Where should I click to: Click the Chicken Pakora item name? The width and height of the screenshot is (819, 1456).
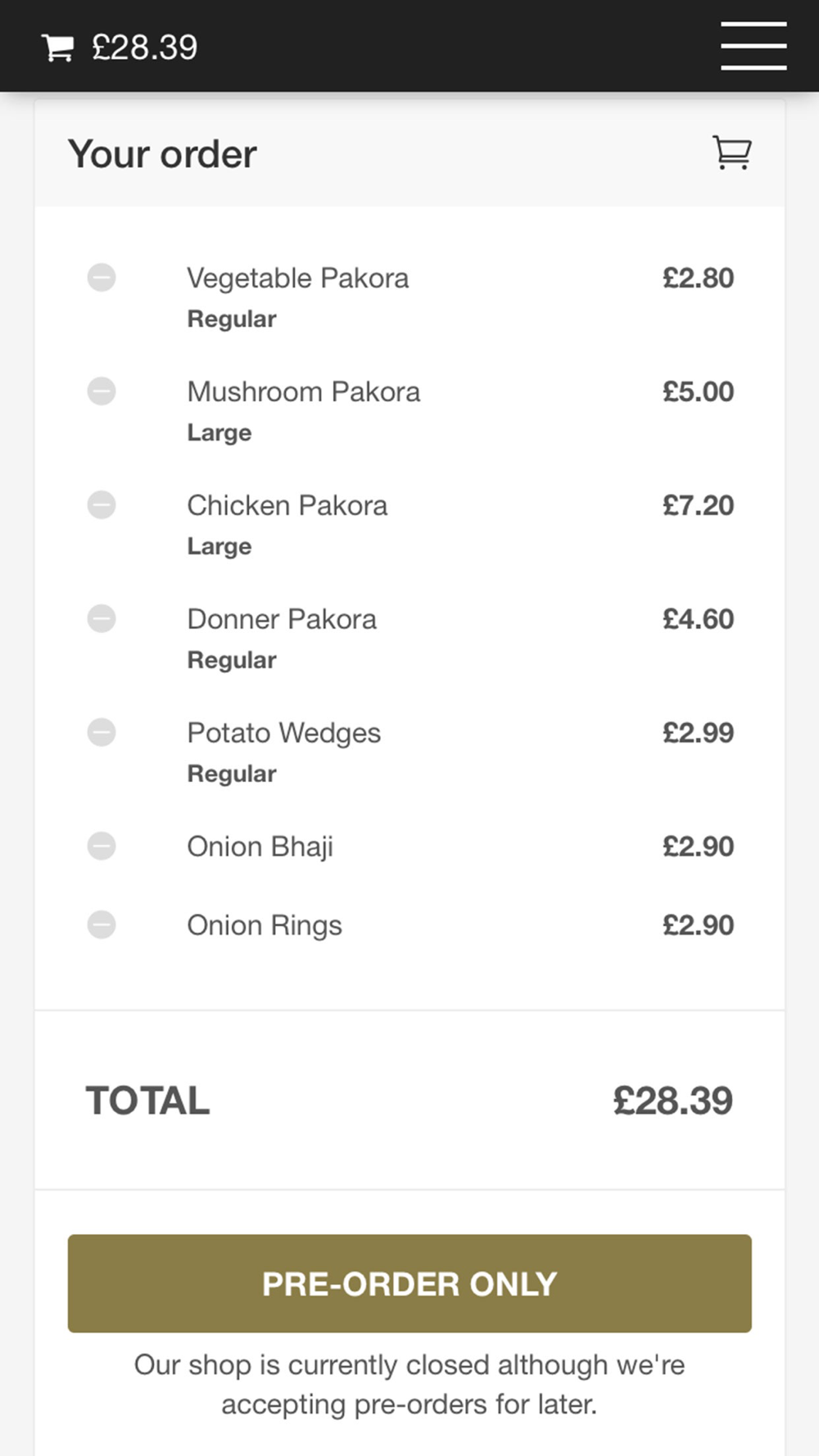287,505
